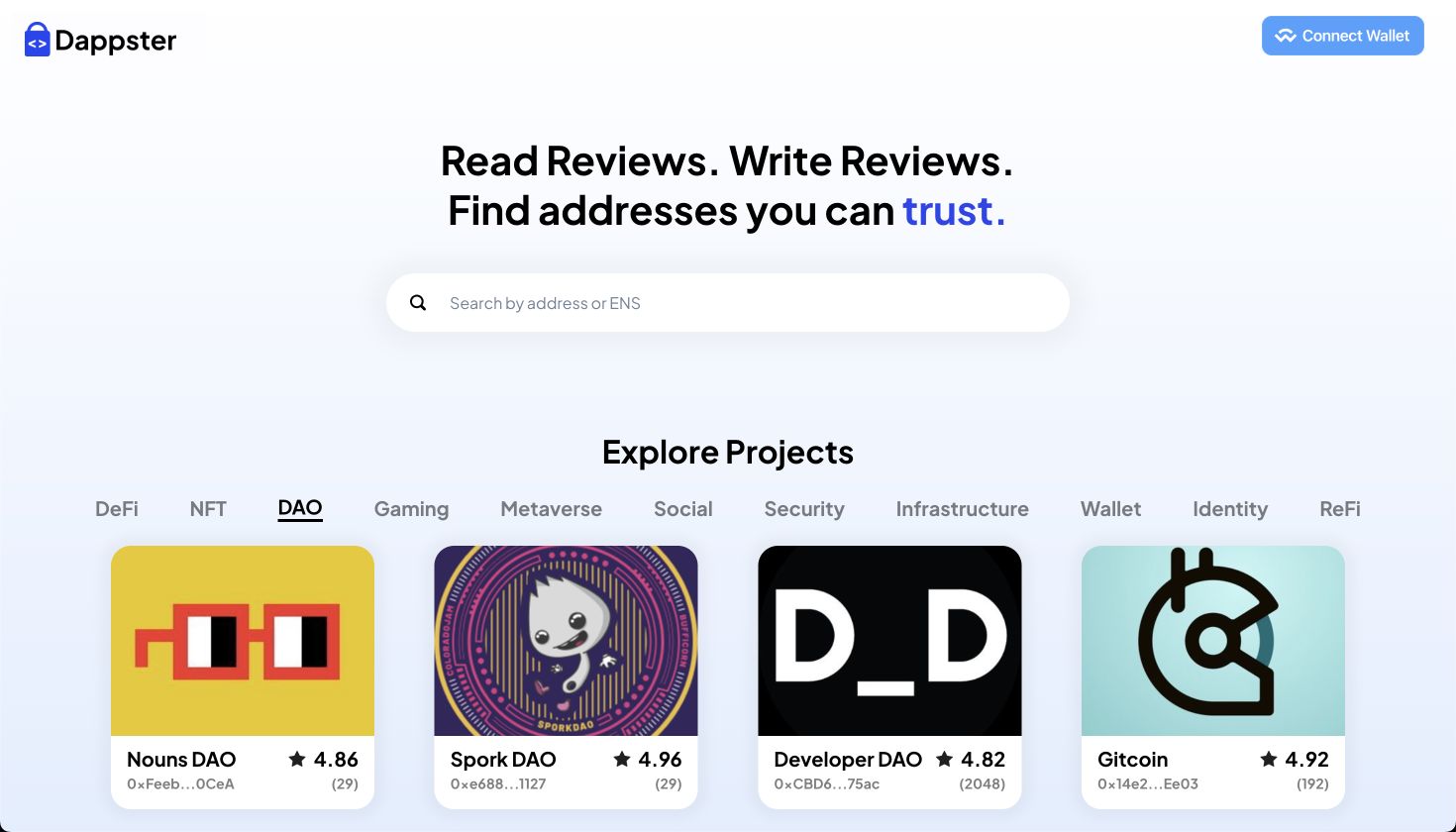This screenshot has height=832, width=1456.
Task: Click address 0xe688...1127
Action: pyautogui.click(x=498, y=784)
